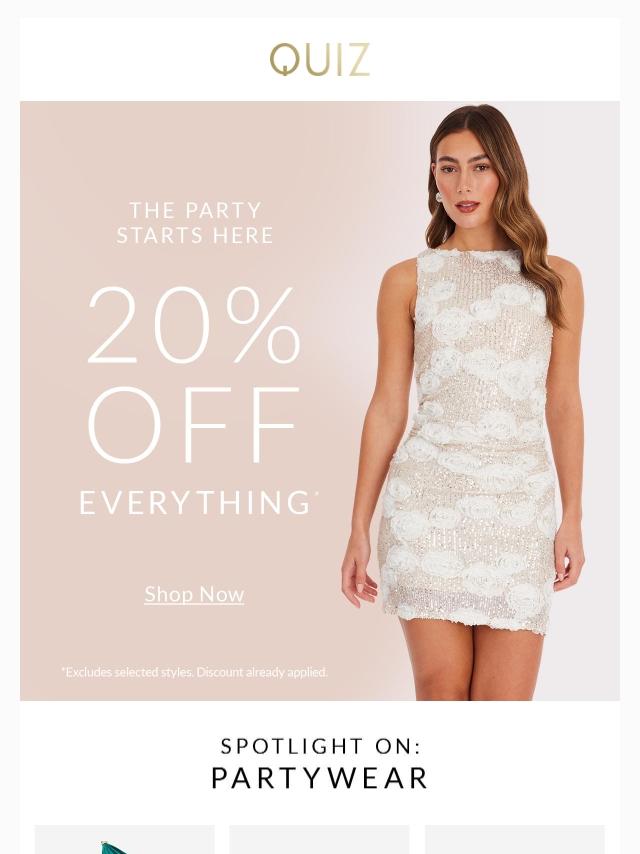Select the 'THE PARTY STARTS HERE' headline
The width and height of the screenshot is (640, 854).
point(195,223)
